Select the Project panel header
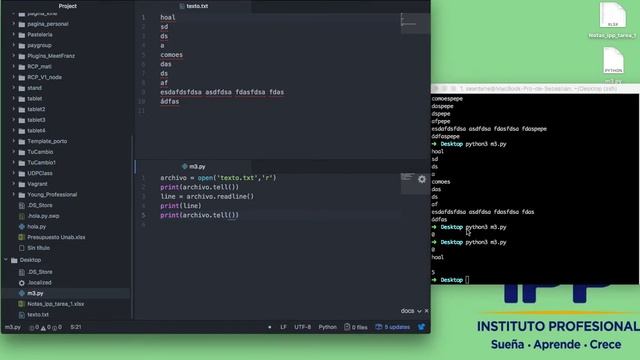This screenshot has height=360, width=640. [x=67, y=6]
